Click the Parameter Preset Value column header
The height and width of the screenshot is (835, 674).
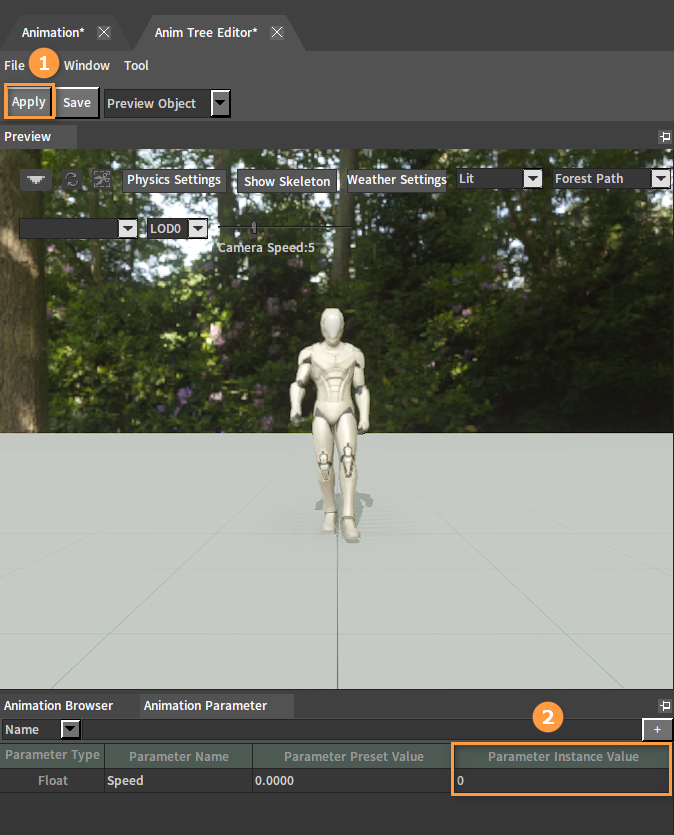point(353,756)
